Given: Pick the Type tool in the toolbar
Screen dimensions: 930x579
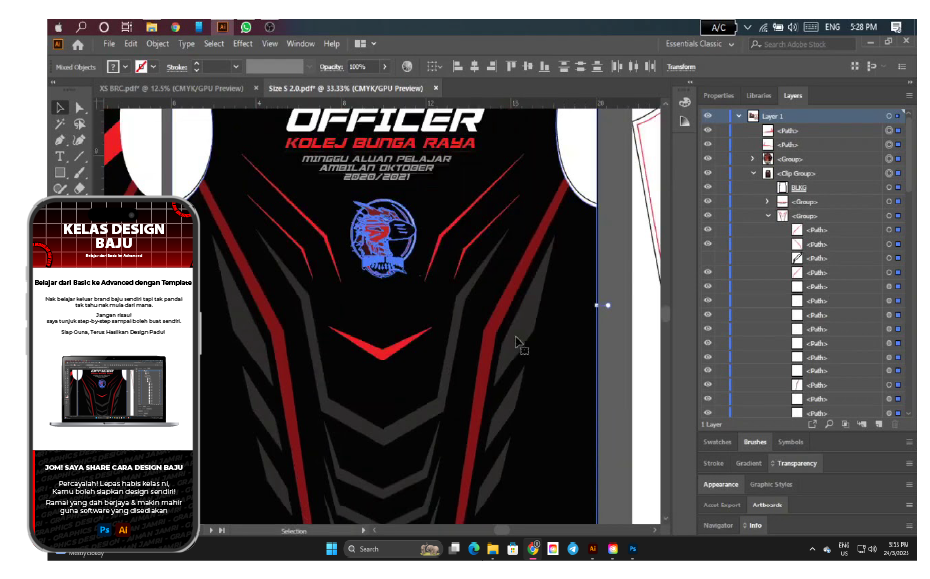Looking at the screenshot, I should [60, 156].
